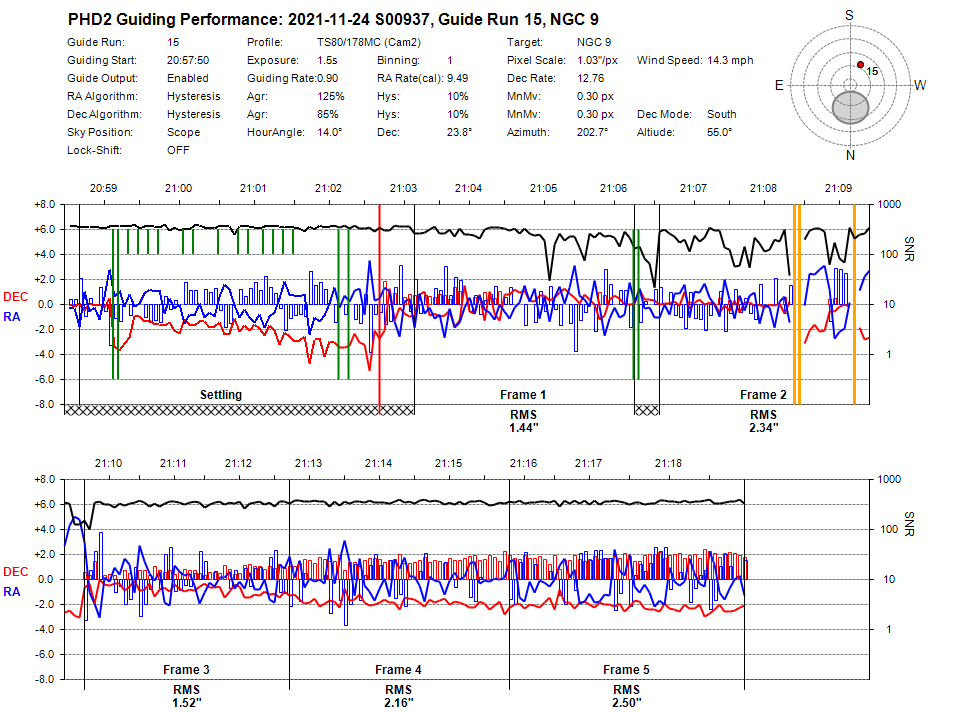The height and width of the screenshot is (712, 956).
Task: Click the Guide Output value Enabled
Action: tap(188, 78)
